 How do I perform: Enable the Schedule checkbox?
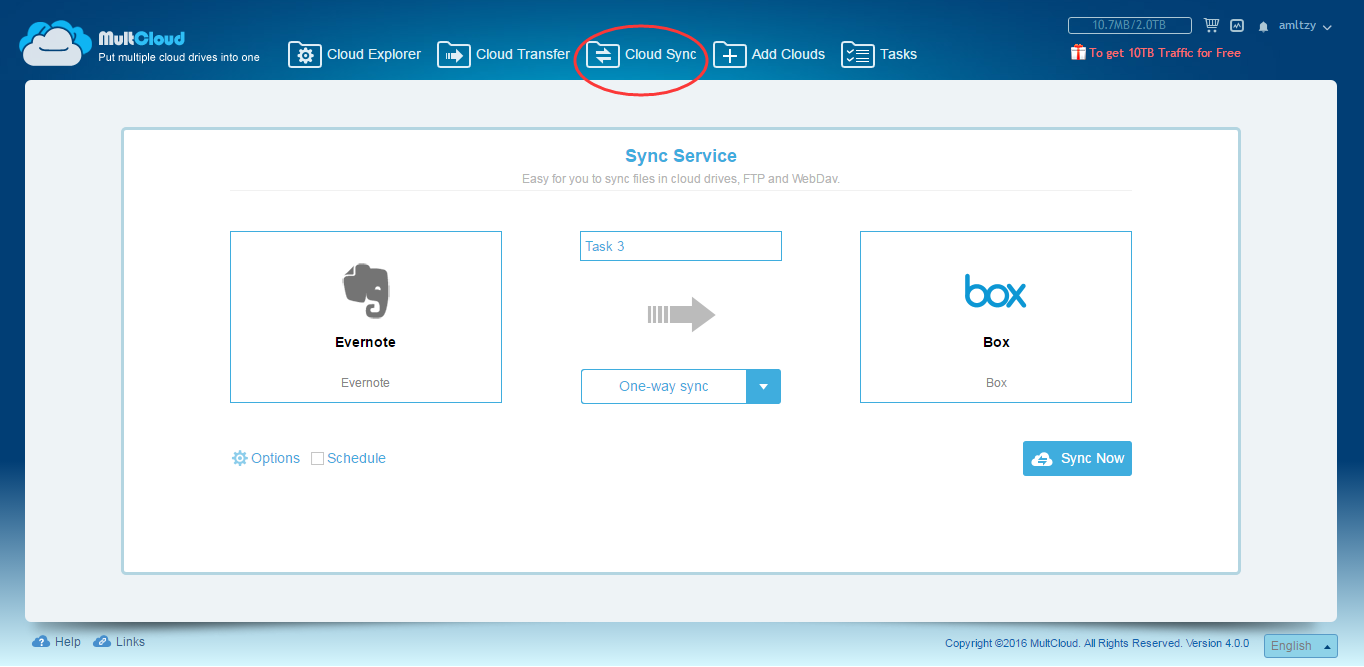click(317, 459)
